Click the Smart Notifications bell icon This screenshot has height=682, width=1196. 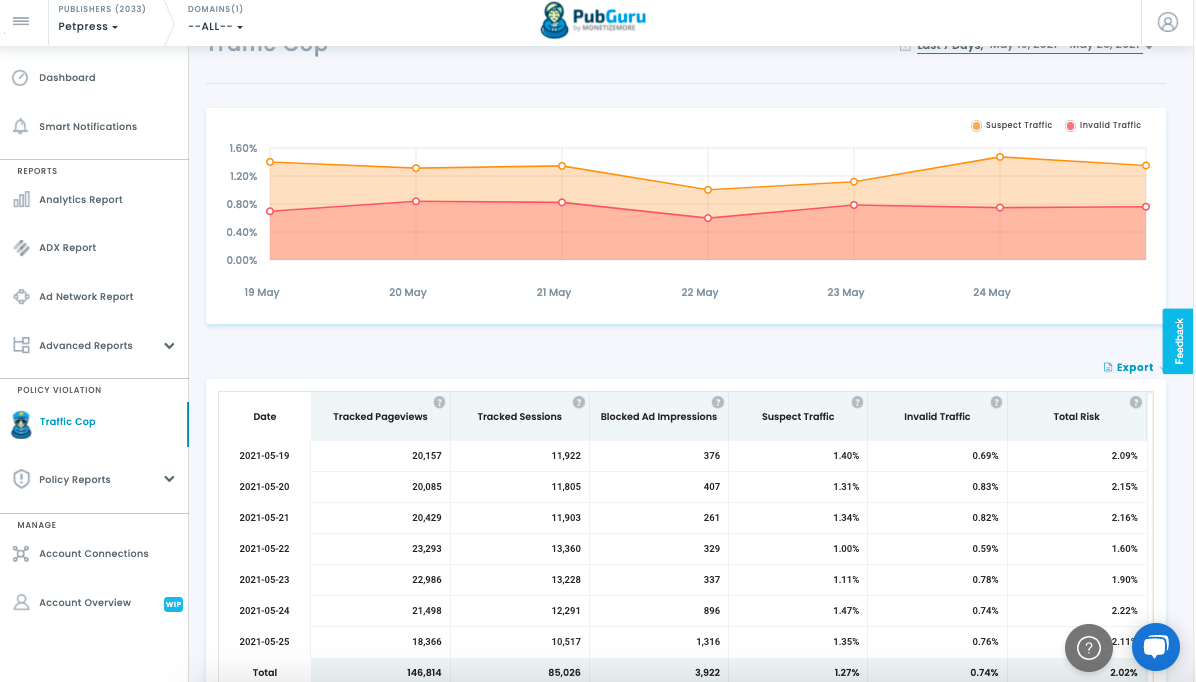point(21,127)
